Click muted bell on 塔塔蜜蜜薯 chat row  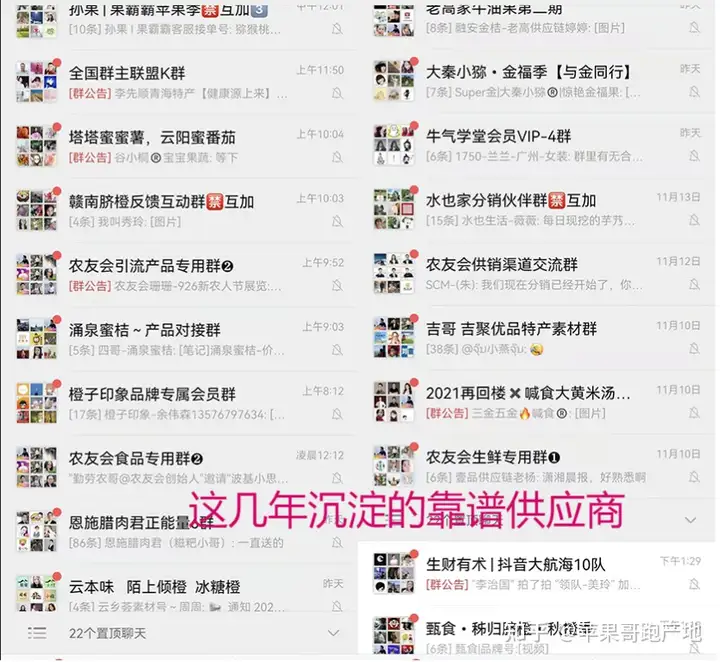tap(337, 158)
